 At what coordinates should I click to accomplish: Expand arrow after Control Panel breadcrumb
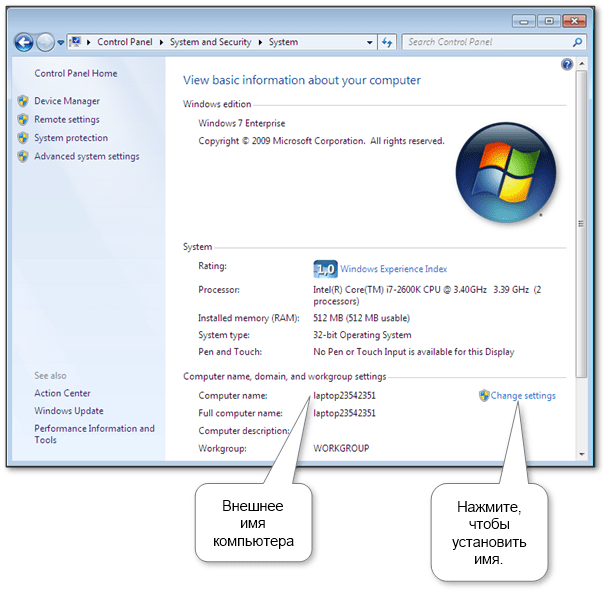tap(161, 42)
